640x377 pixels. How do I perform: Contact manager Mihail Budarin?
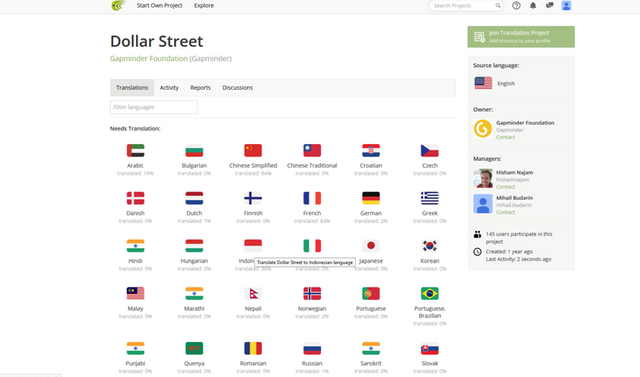coord(505,212)
